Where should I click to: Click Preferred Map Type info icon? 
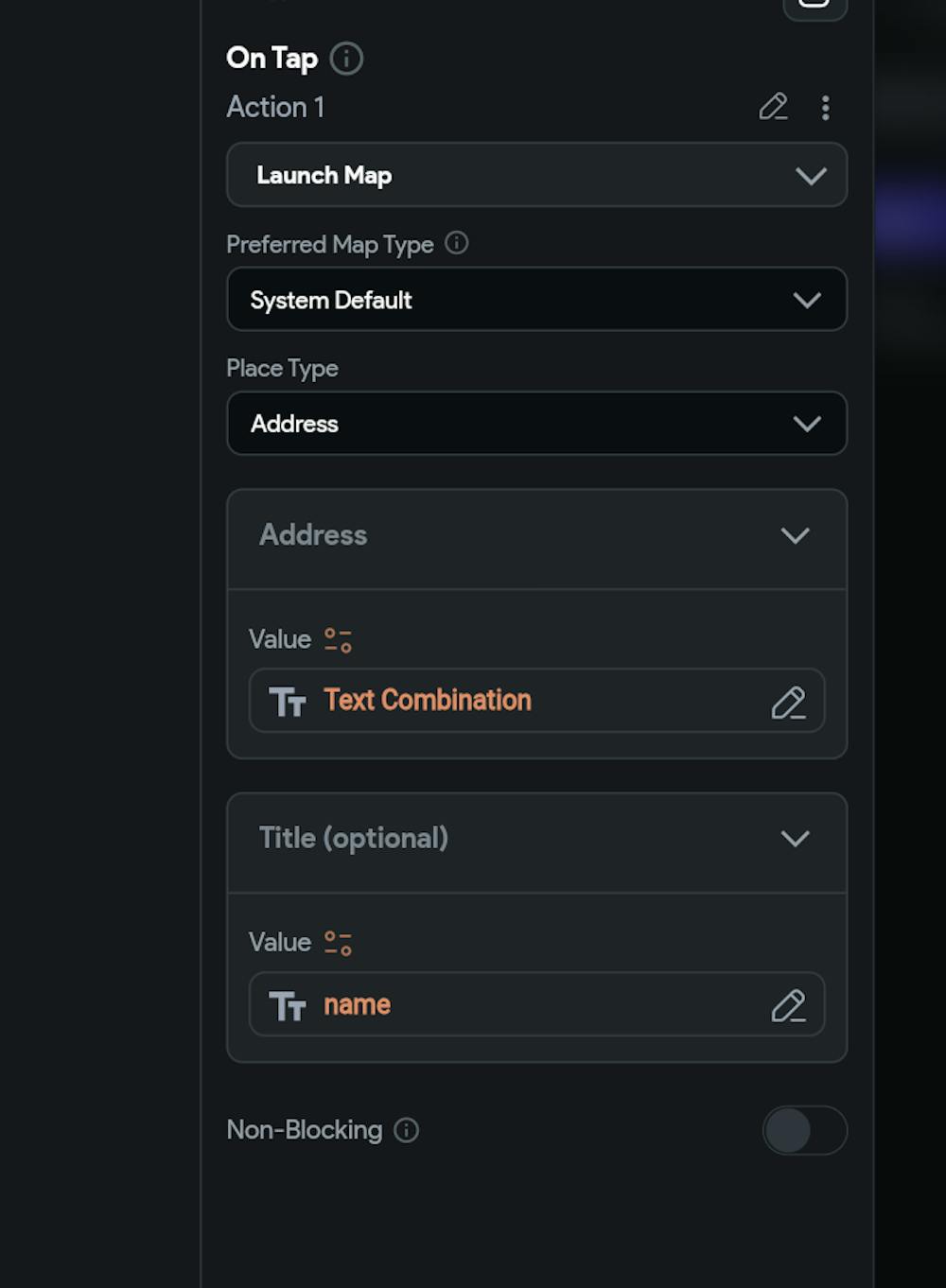(457, 243)
